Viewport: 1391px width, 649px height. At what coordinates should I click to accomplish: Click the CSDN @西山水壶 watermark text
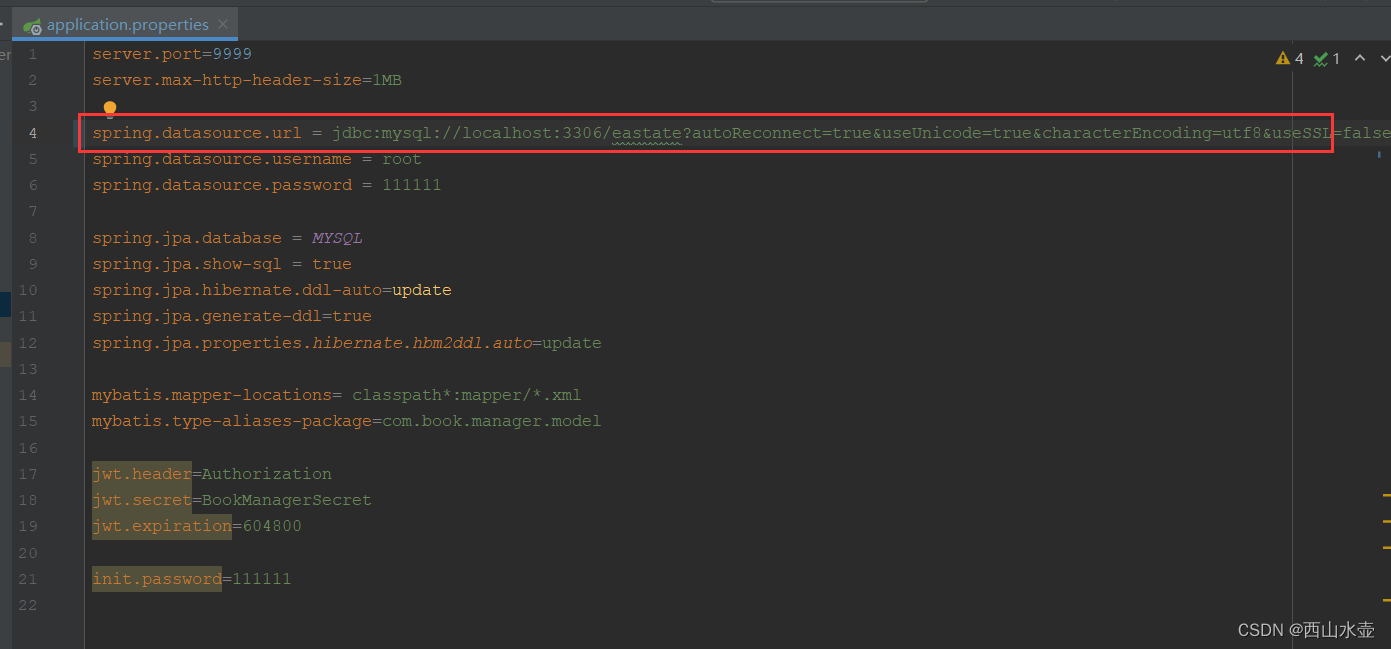coord(1305,629)
